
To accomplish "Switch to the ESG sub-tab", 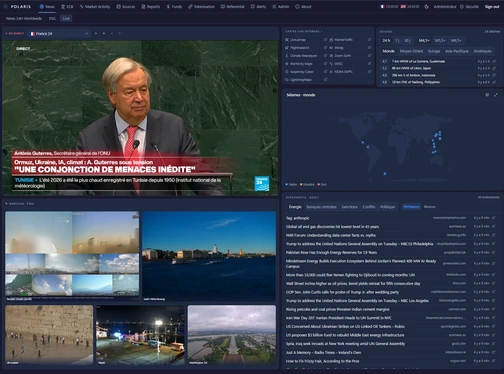I will point(52,18).
